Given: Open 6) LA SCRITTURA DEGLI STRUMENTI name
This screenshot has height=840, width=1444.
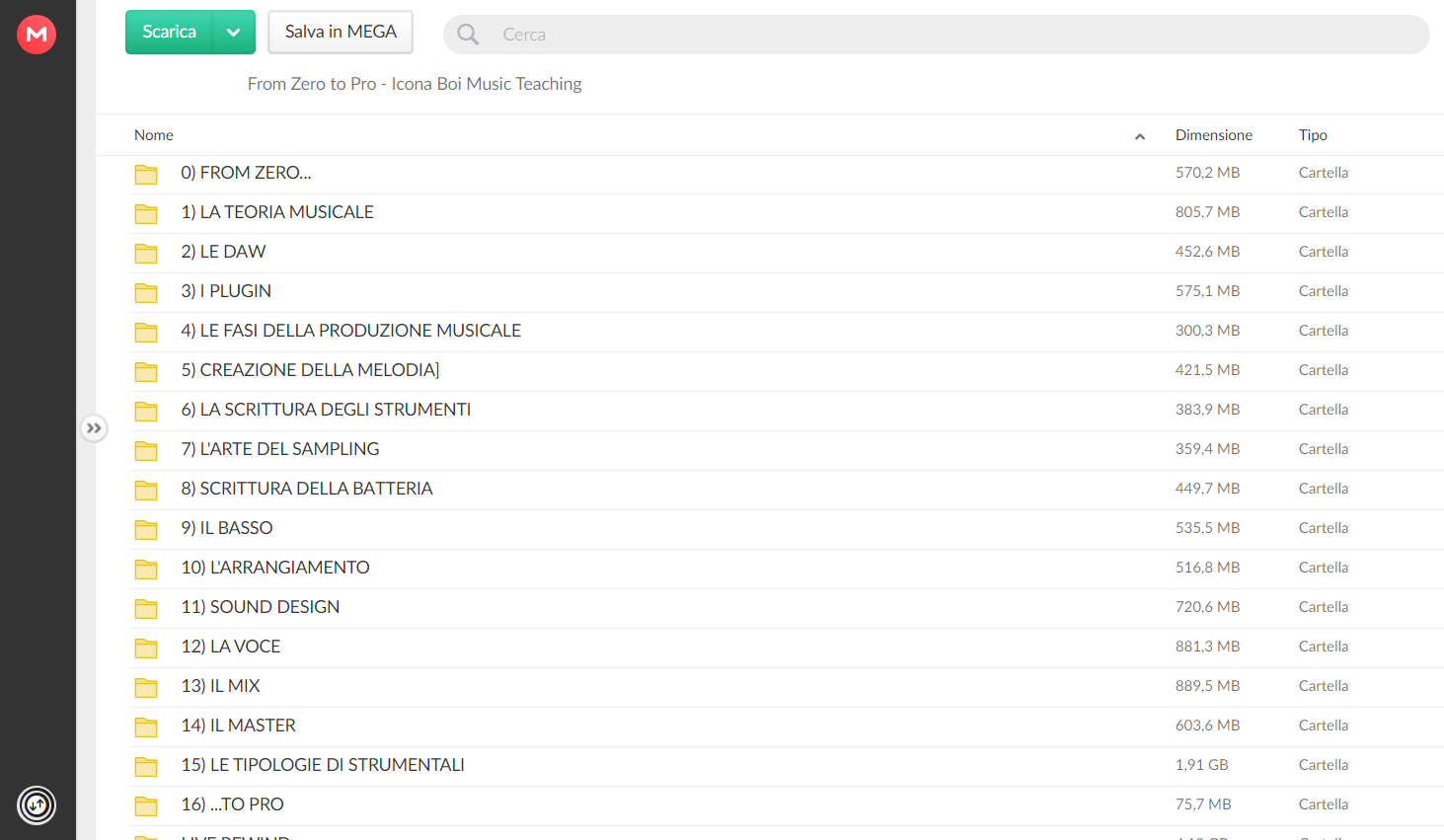Looking at the screenshot, I should point(326,410).
